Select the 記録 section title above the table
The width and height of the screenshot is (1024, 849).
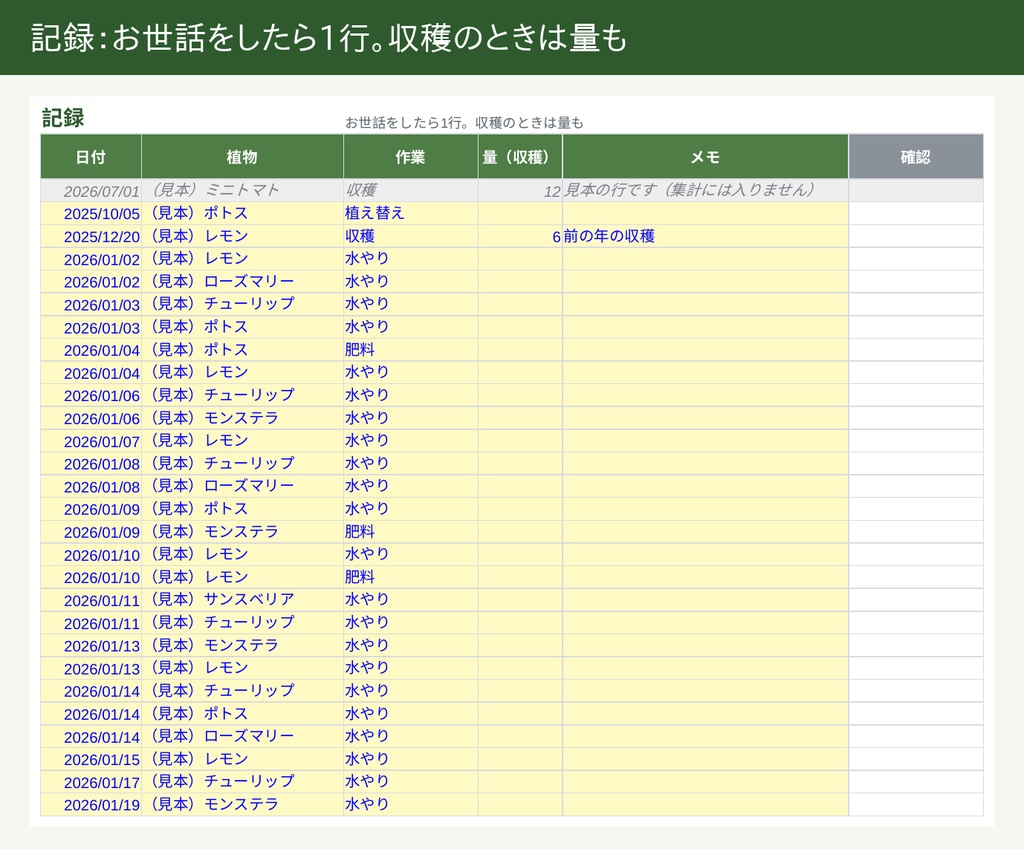coord(63,118)
